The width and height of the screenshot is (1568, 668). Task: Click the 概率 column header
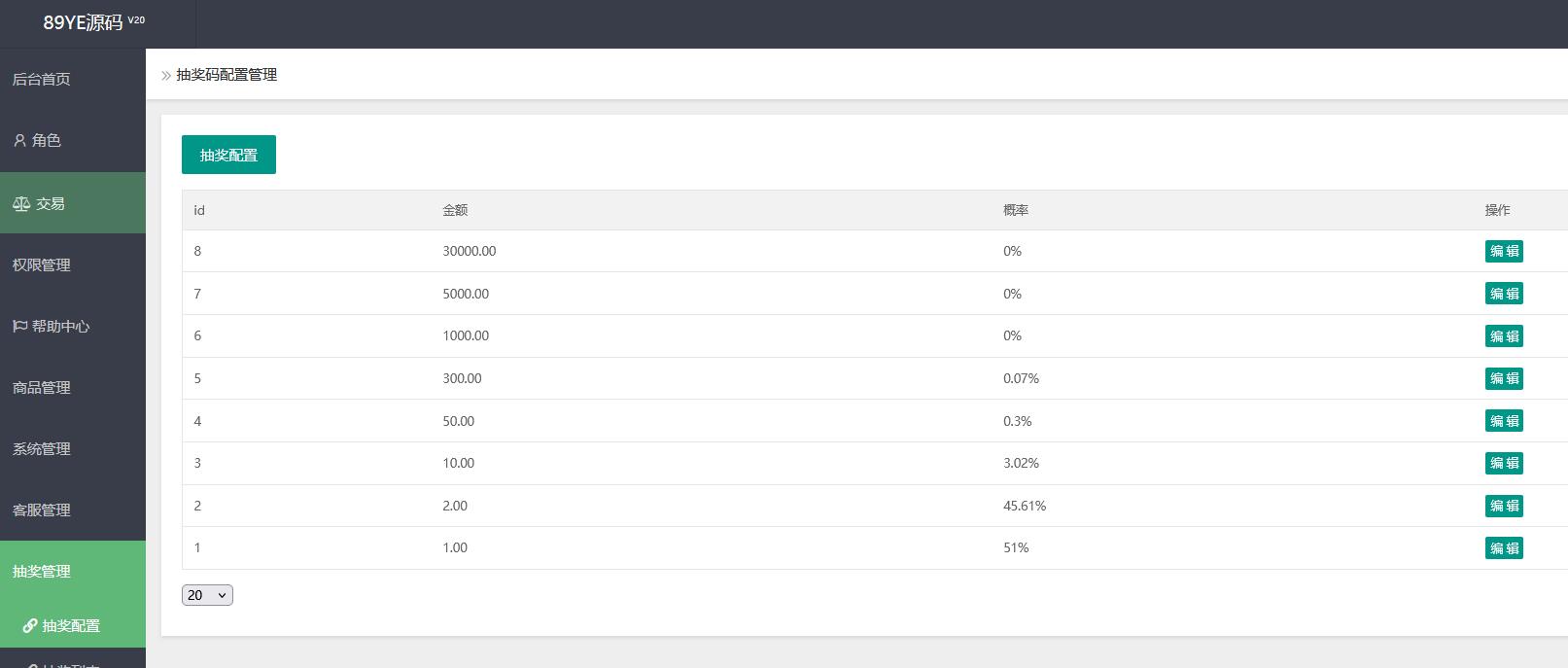click(x=1016, y=210)
